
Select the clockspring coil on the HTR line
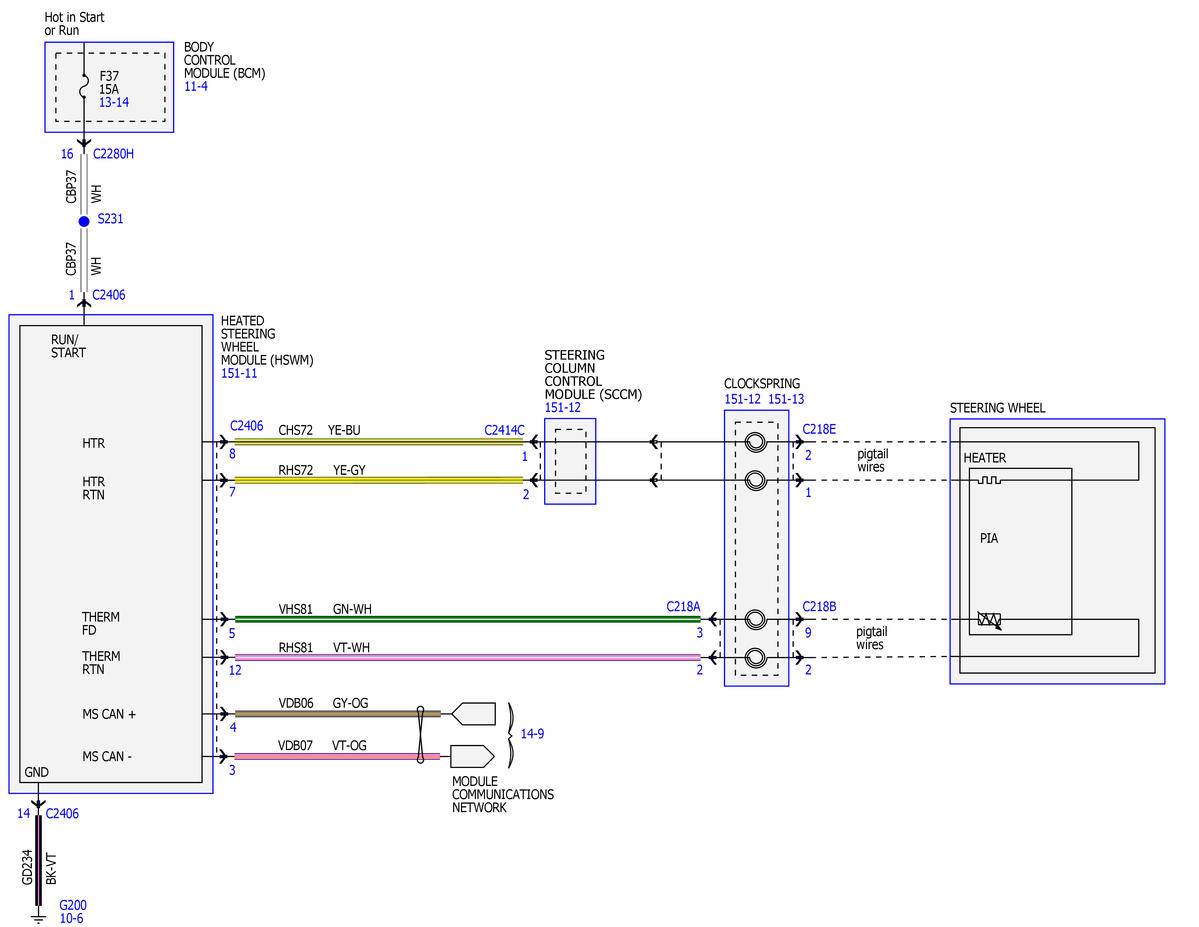pos(755,442)
